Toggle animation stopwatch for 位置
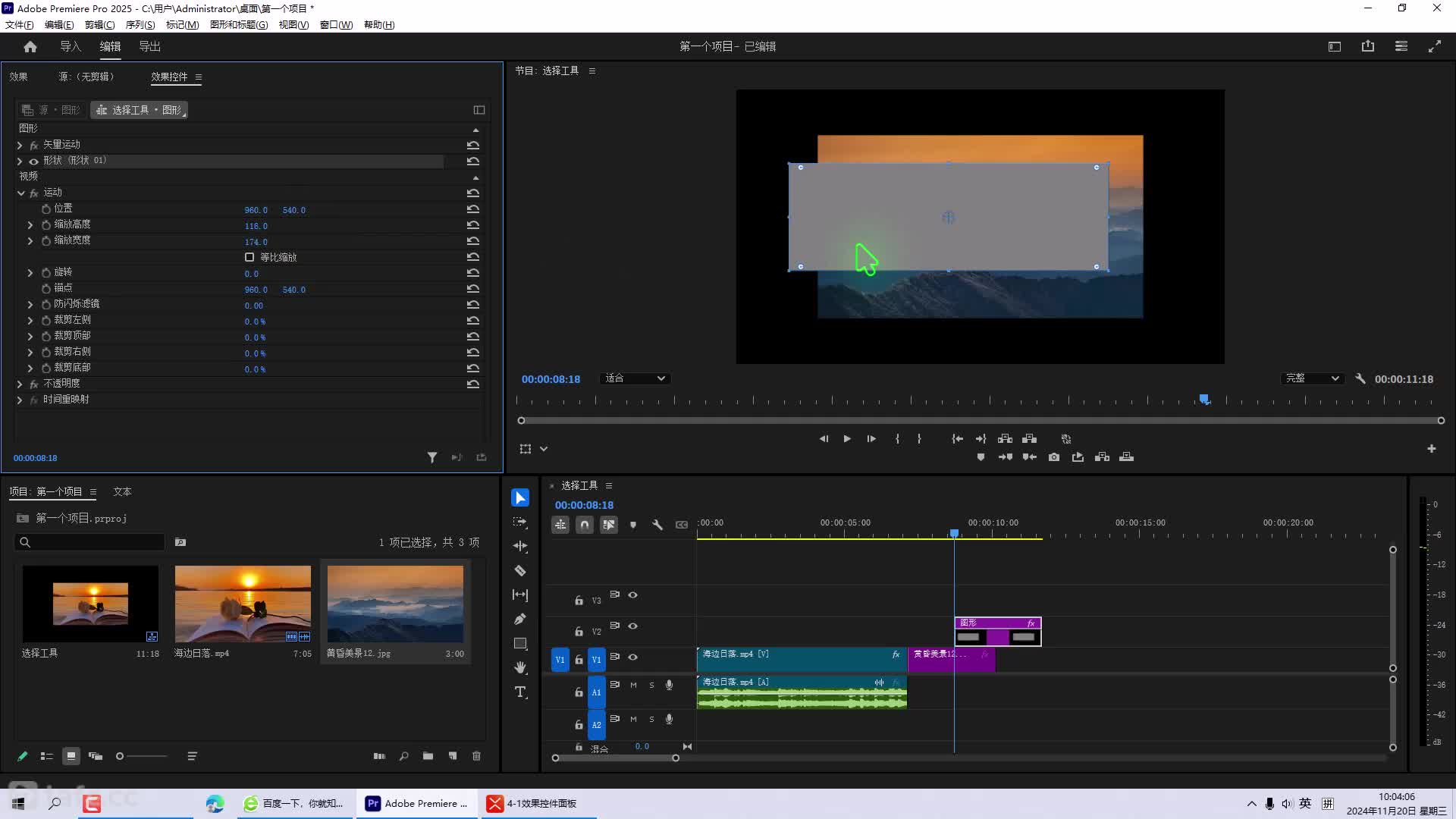1456x819 pixels. 46,209
